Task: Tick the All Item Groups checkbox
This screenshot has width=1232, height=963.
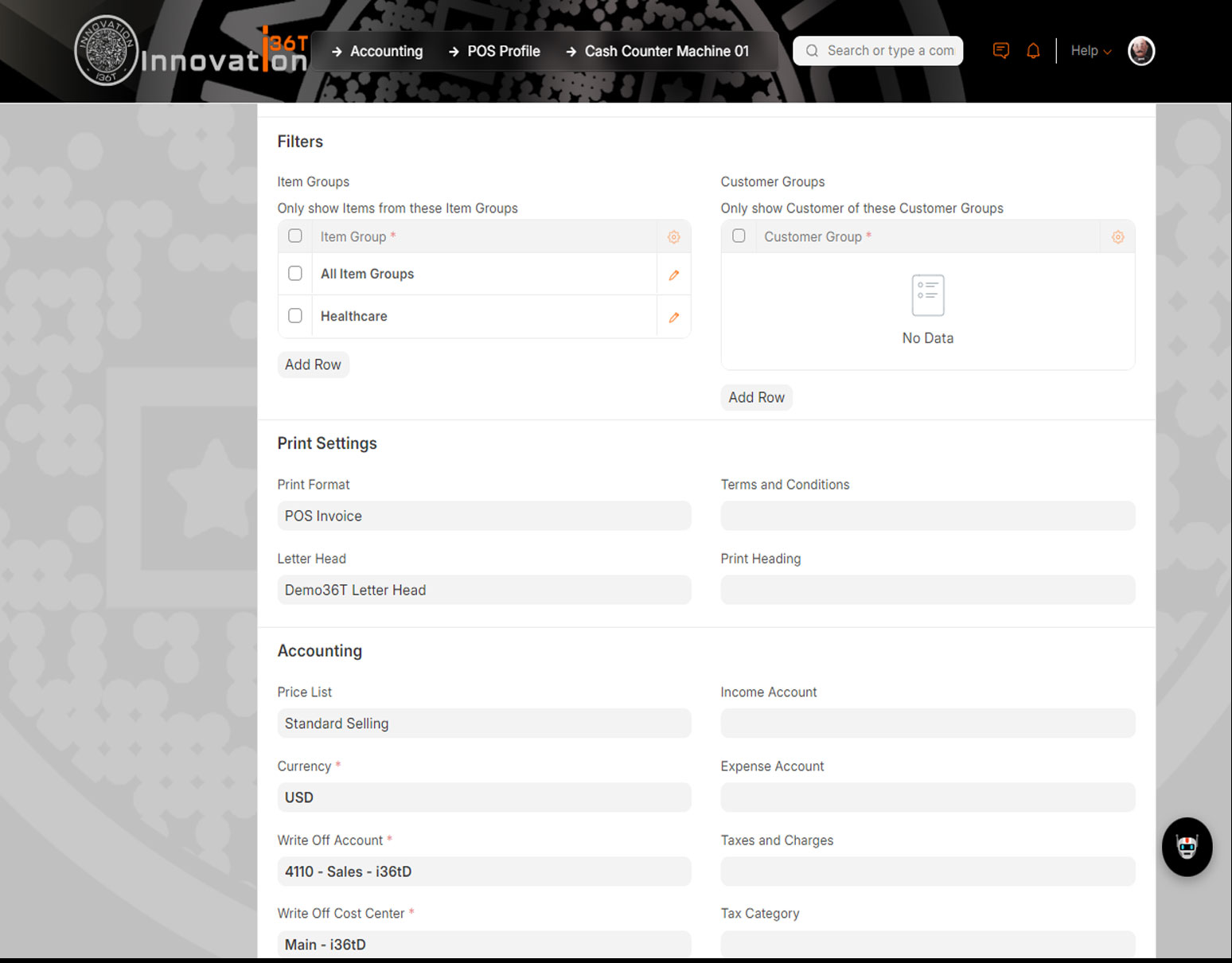Action: [295, 274]
